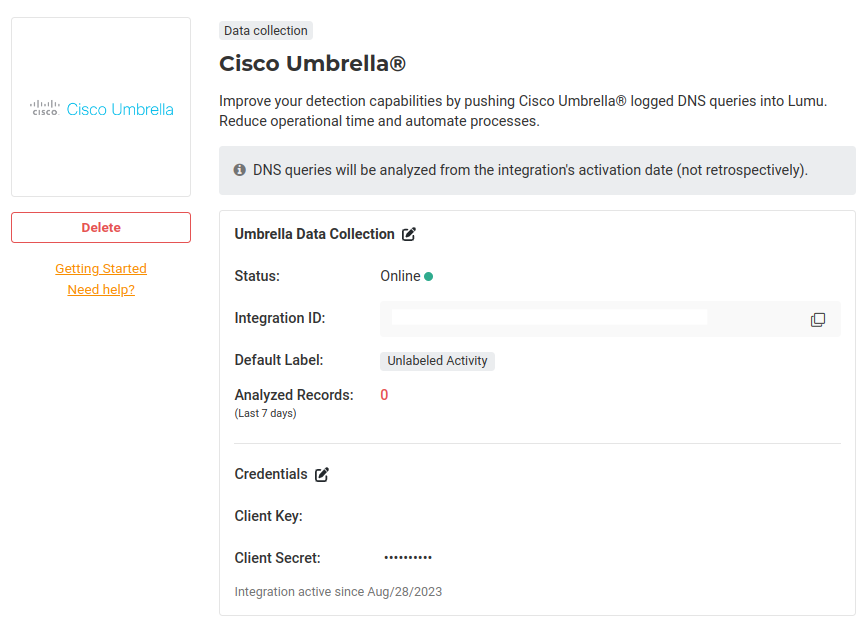Click the Umbrella Data Collection section title
This screenshot has height=632, width=867.
[x=314, y=234]
